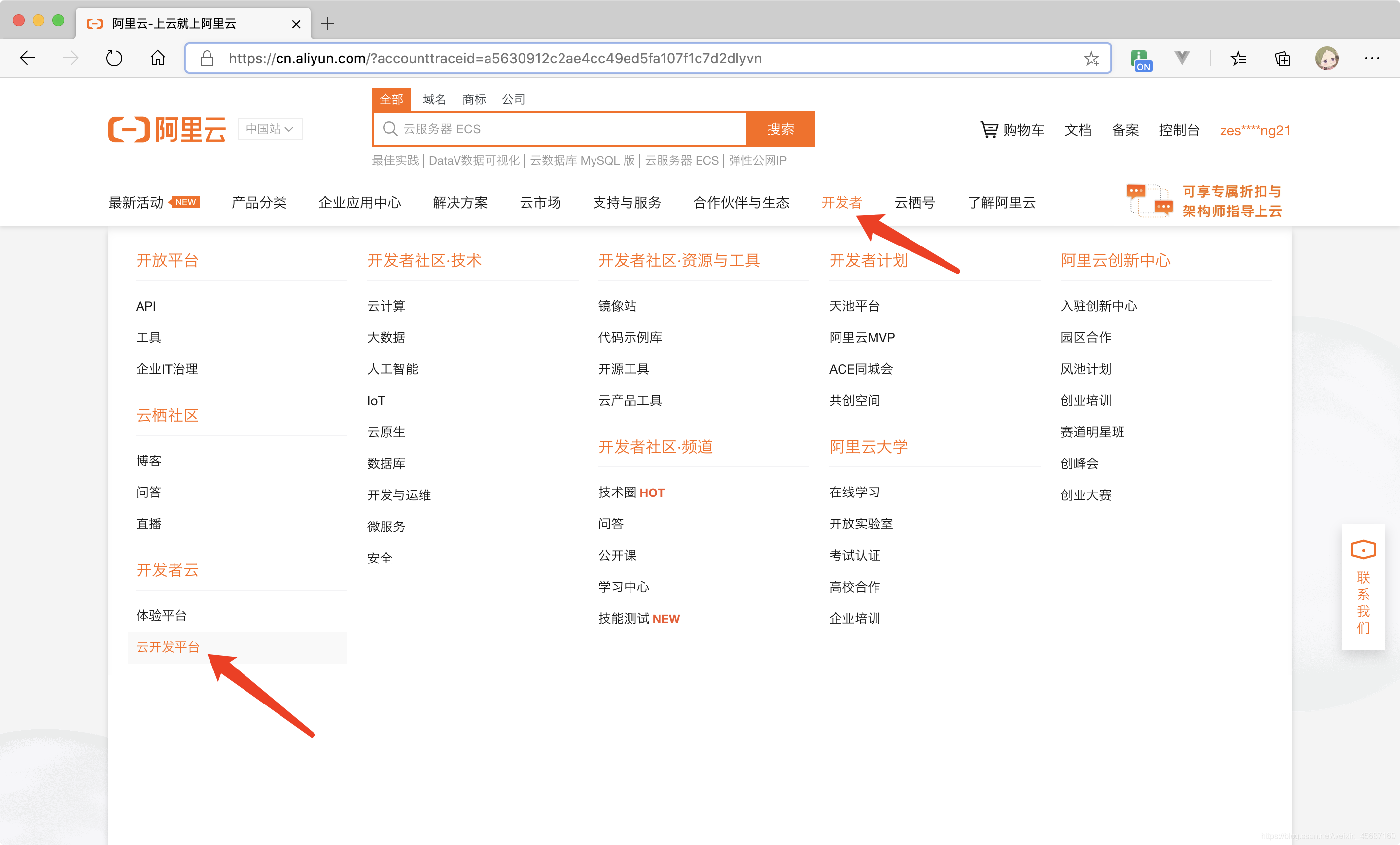Open 云开发平台 under 开发者云
The image size is (1400, 845).
click(168, 647)
